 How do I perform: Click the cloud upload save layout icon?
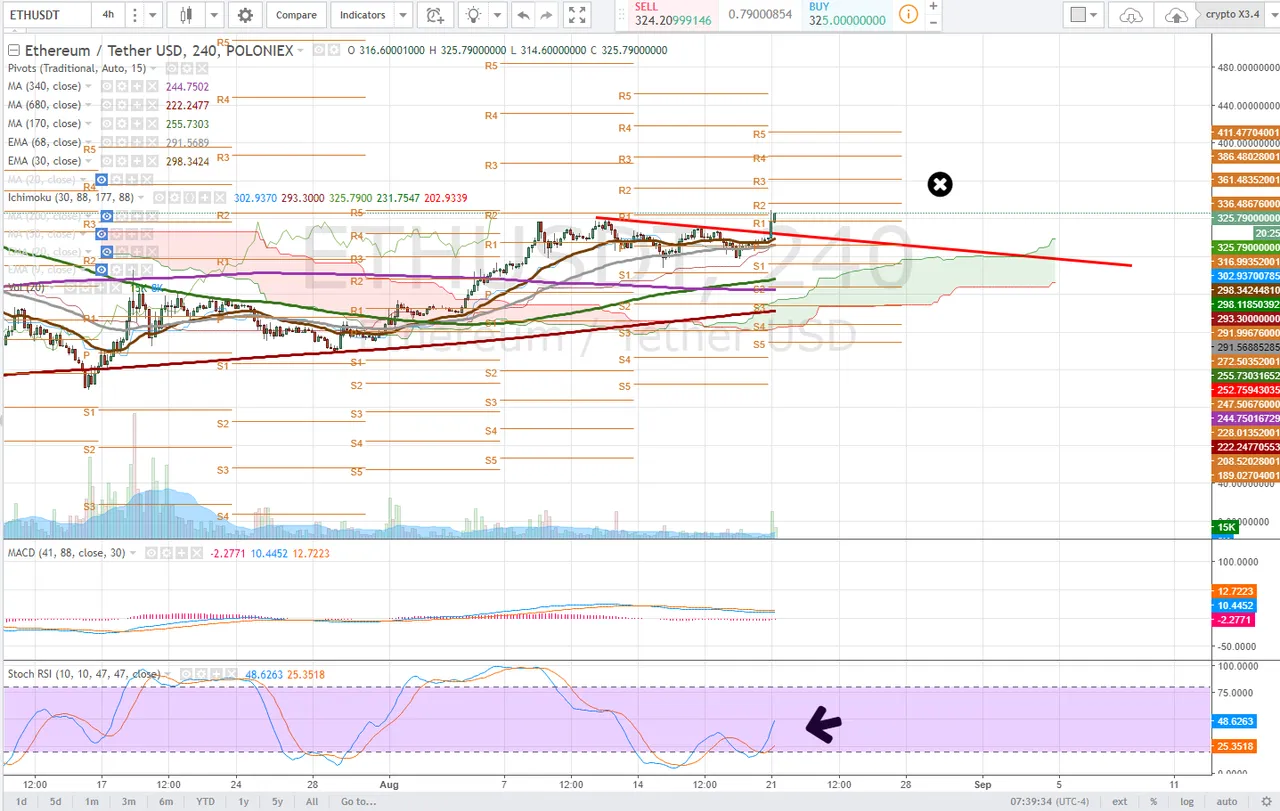(1177, 15)
